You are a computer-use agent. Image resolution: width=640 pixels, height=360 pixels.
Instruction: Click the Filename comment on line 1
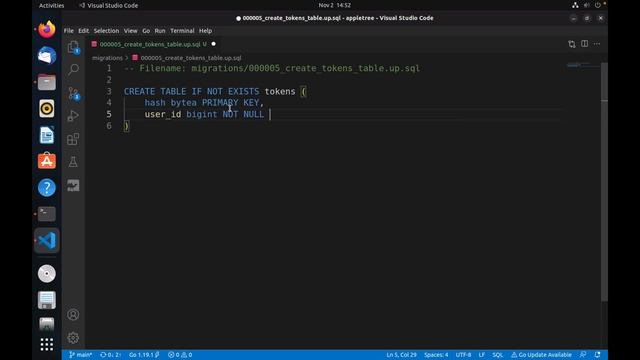tap(272, 69)
